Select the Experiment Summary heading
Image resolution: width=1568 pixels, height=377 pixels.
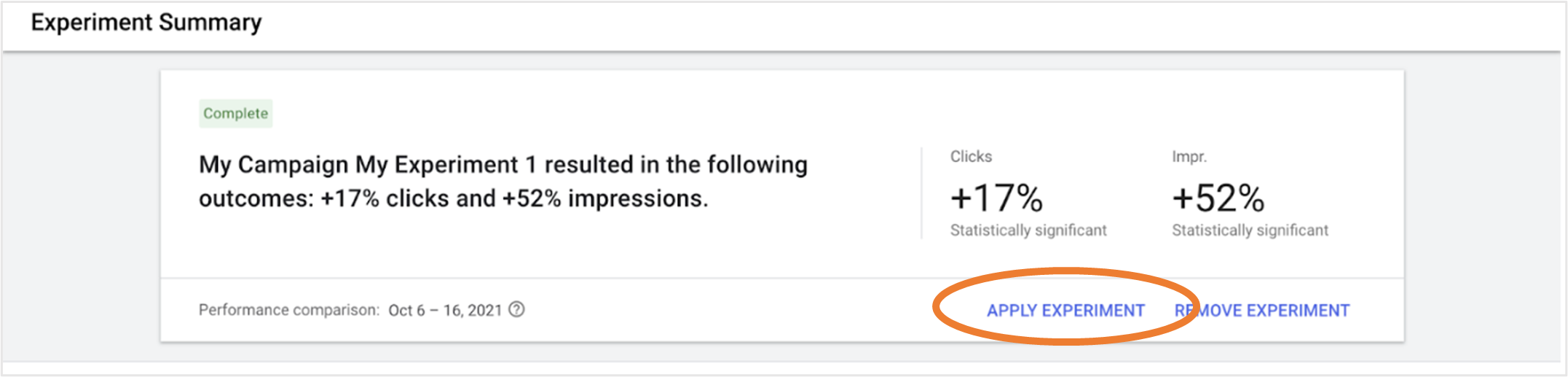[146, 23]
